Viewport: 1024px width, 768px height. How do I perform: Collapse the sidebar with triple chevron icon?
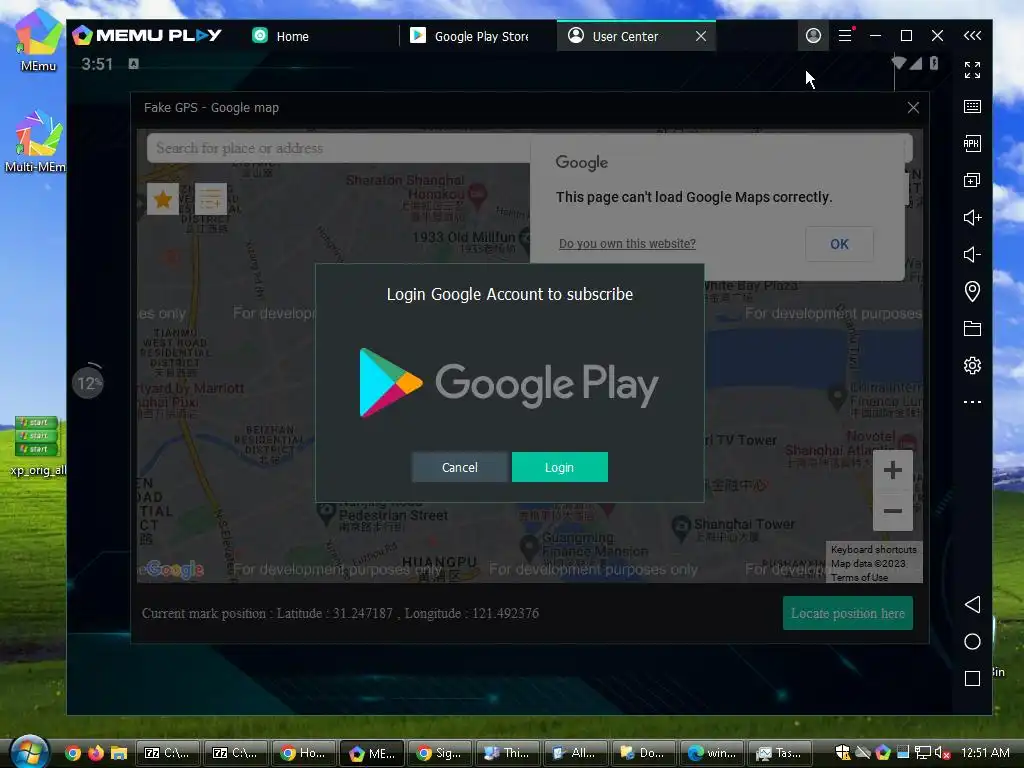972,35
